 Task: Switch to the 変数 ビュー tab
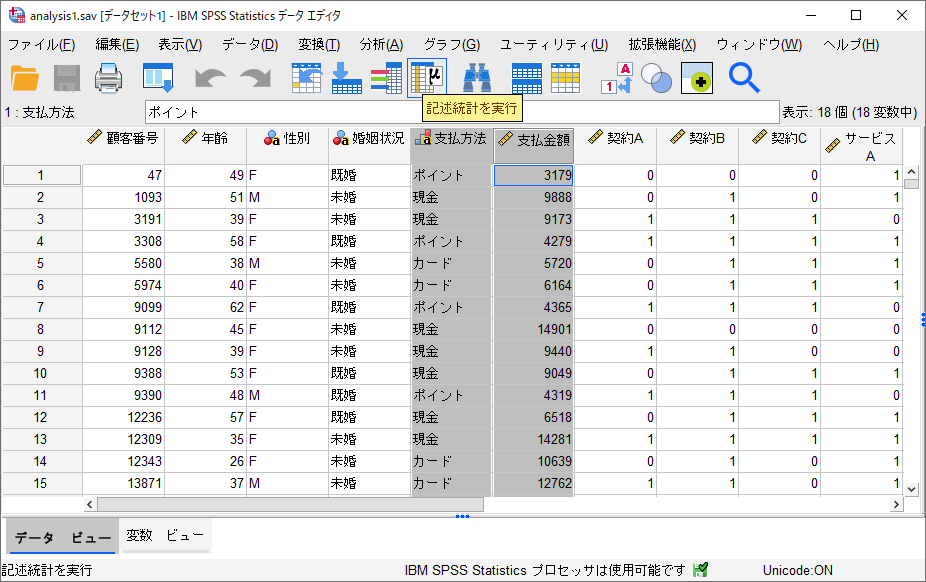point(165,535)
